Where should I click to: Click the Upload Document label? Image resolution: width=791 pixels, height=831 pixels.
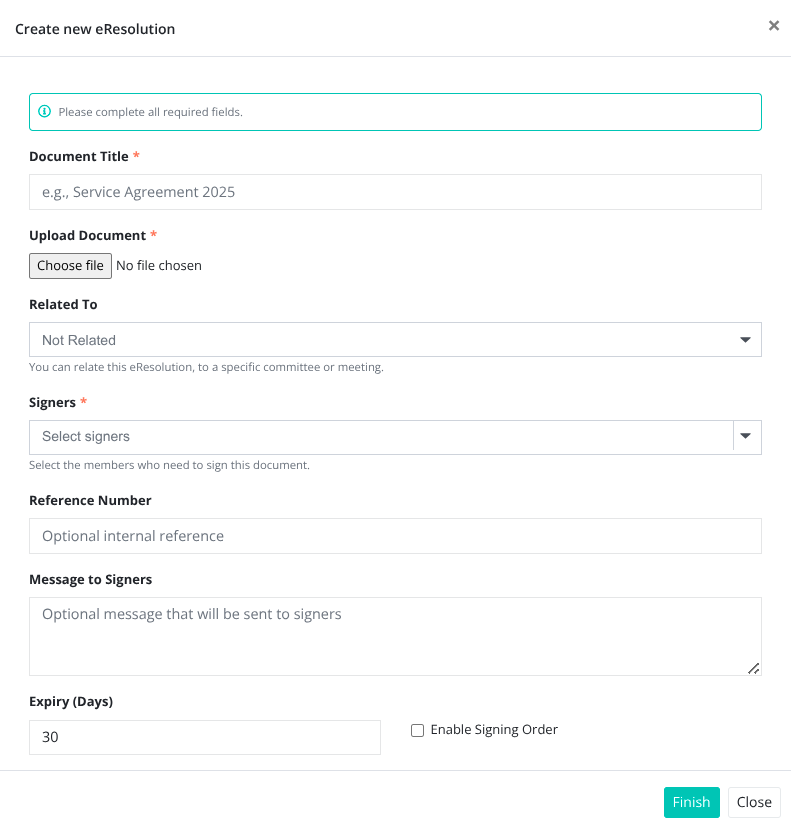coord(87,235)
